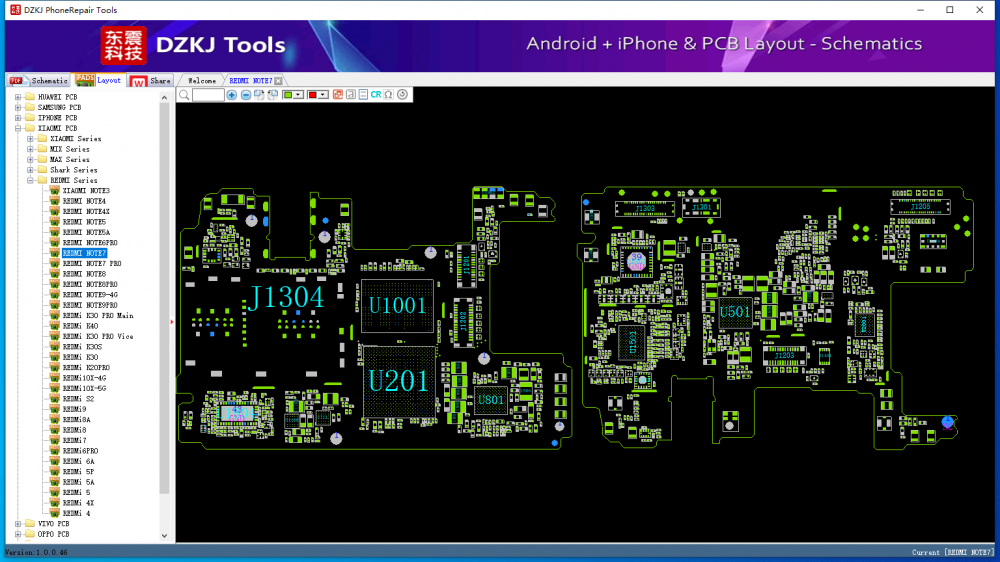Select REDMi K30S layout file
Screen dimensions: 1000x562
[x=82, y=347]
